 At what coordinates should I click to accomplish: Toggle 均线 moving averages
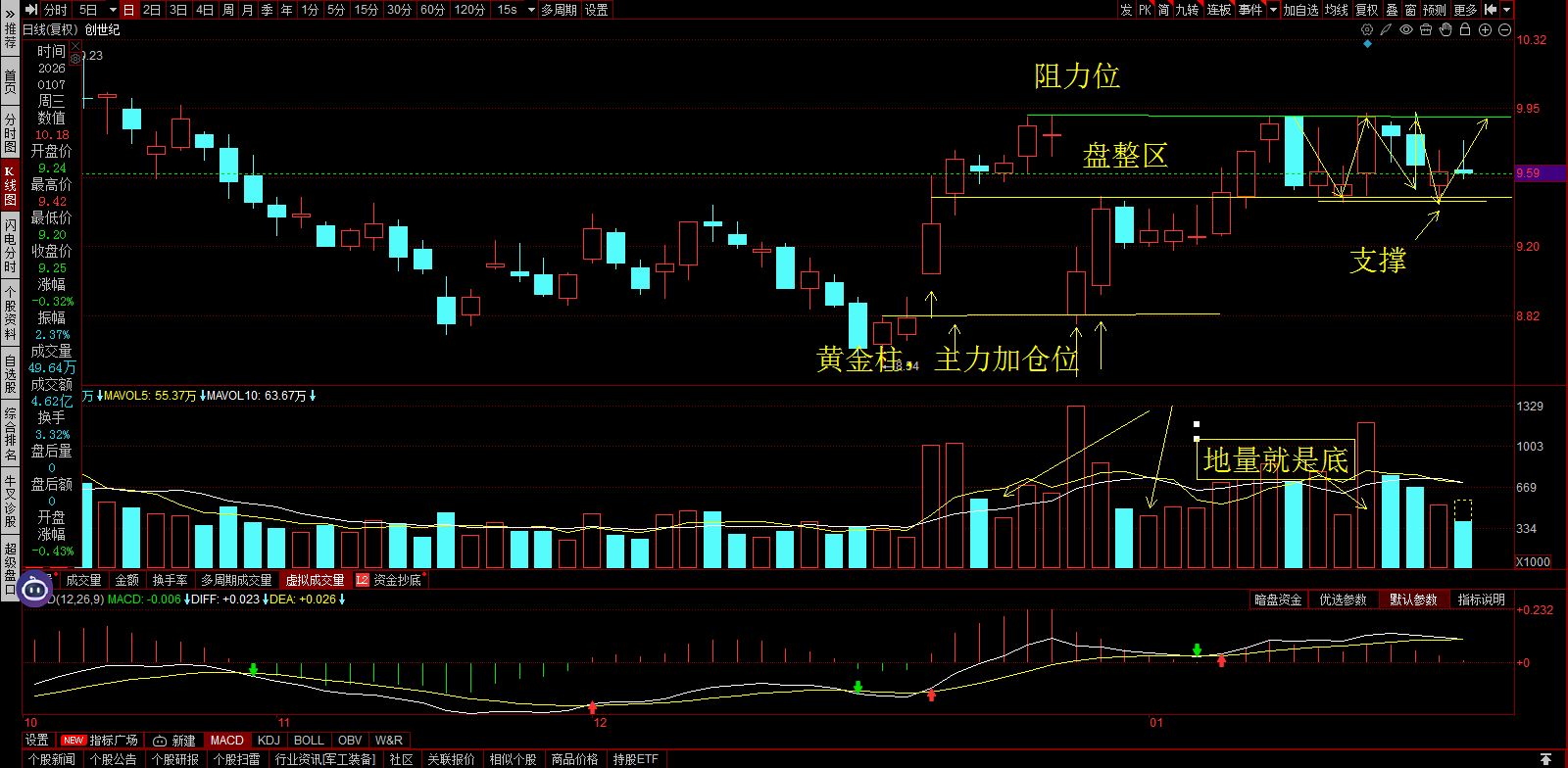(x=1337, y=10)
